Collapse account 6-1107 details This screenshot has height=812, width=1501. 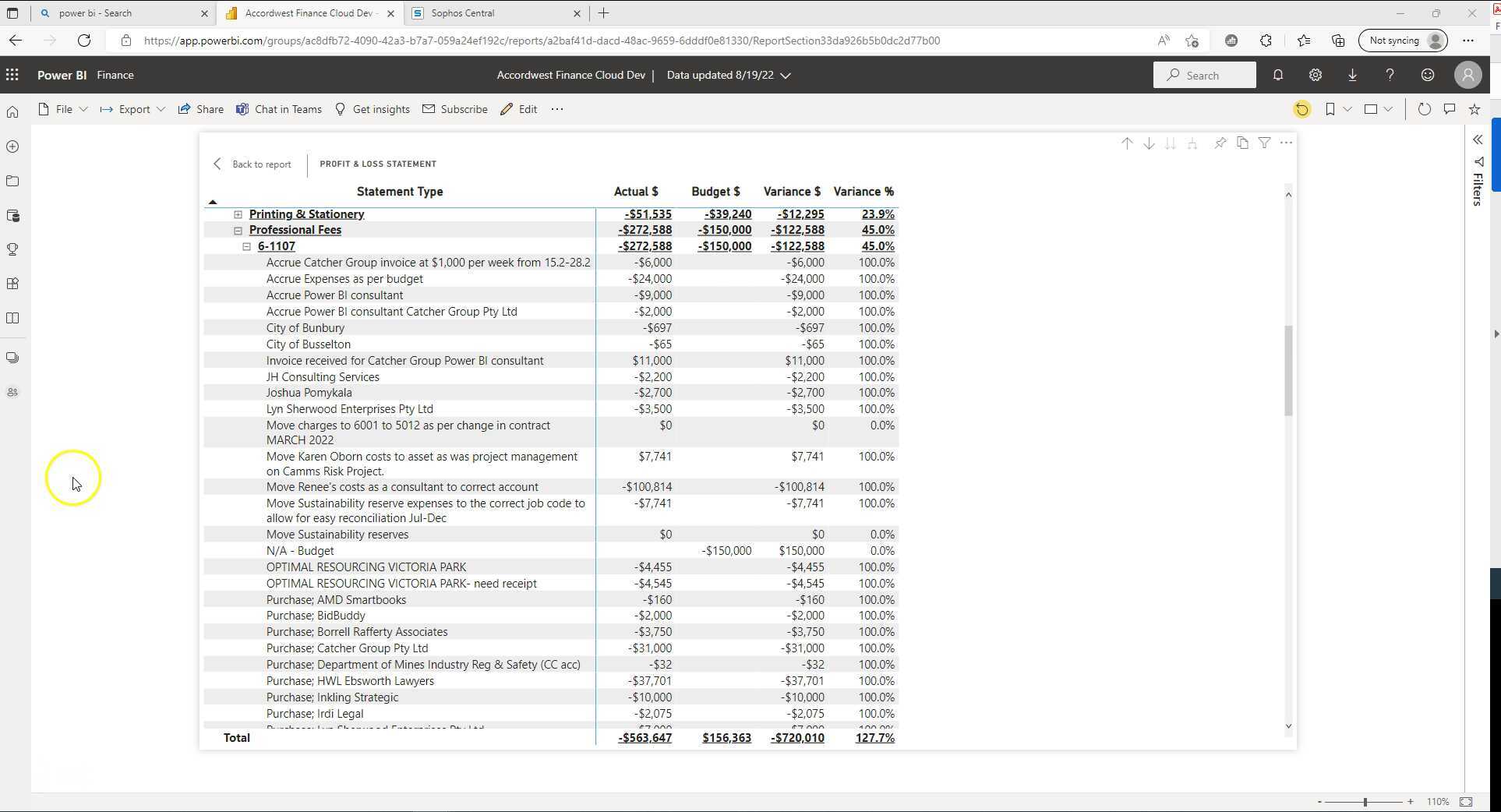point(247,245)
